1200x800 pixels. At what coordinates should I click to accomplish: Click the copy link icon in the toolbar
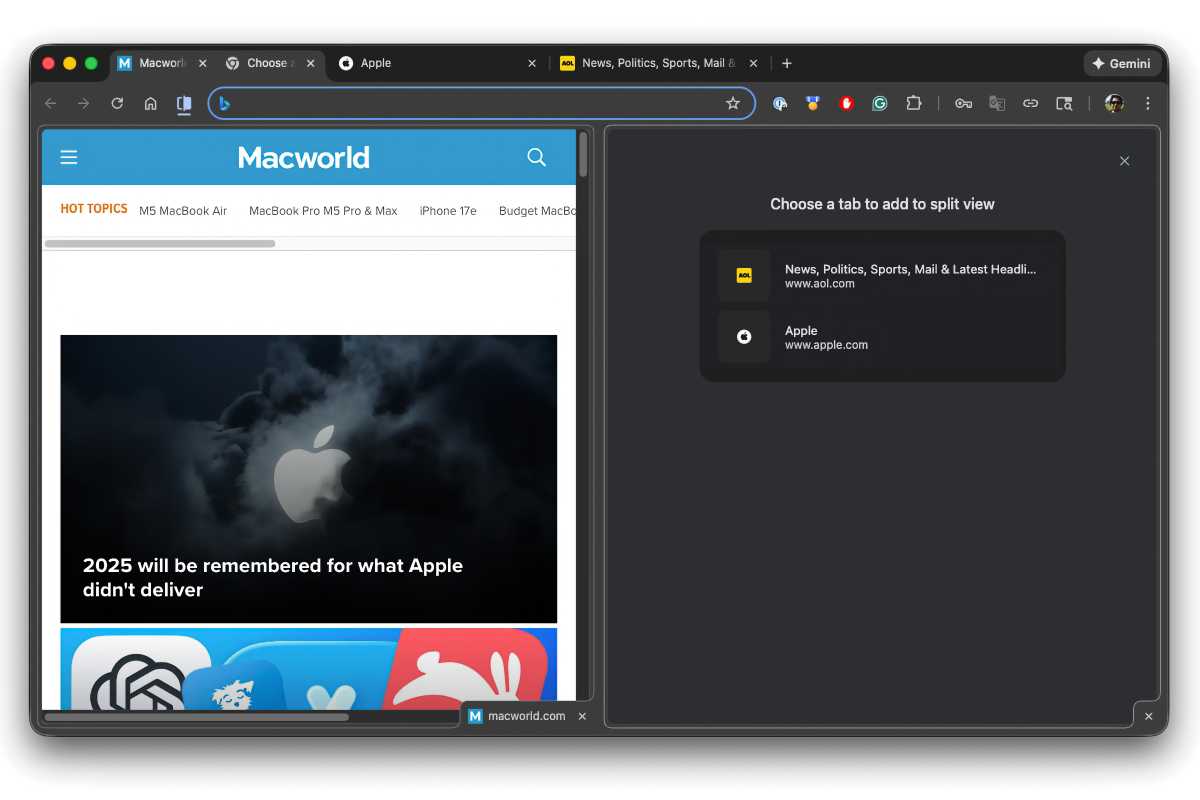click(x=1030, y=103)
